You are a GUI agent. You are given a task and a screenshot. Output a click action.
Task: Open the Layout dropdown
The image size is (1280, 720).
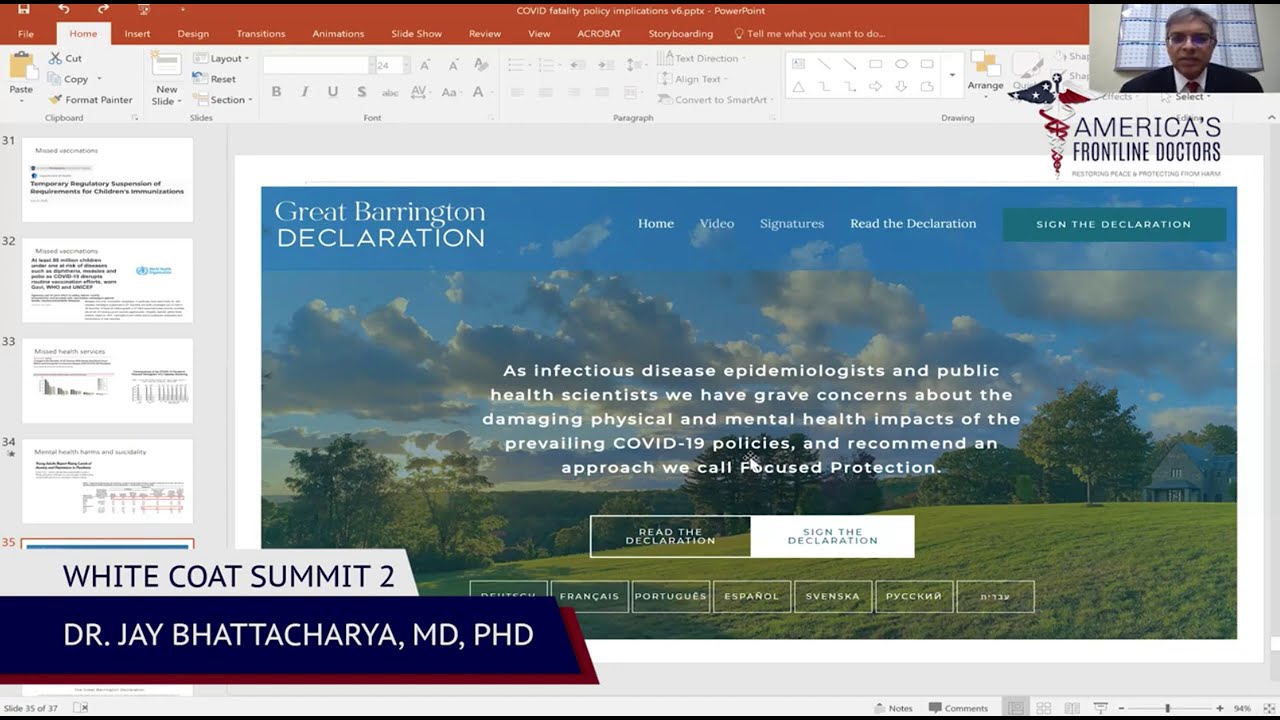(x=223, y=58)
